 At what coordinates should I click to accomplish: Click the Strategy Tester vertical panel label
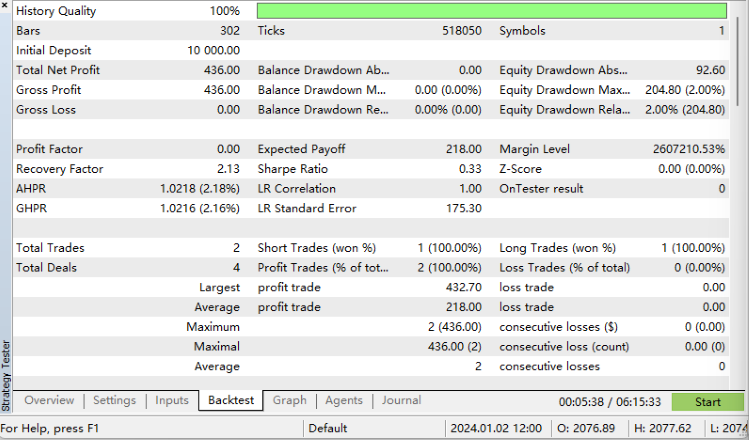click(6, 376)
